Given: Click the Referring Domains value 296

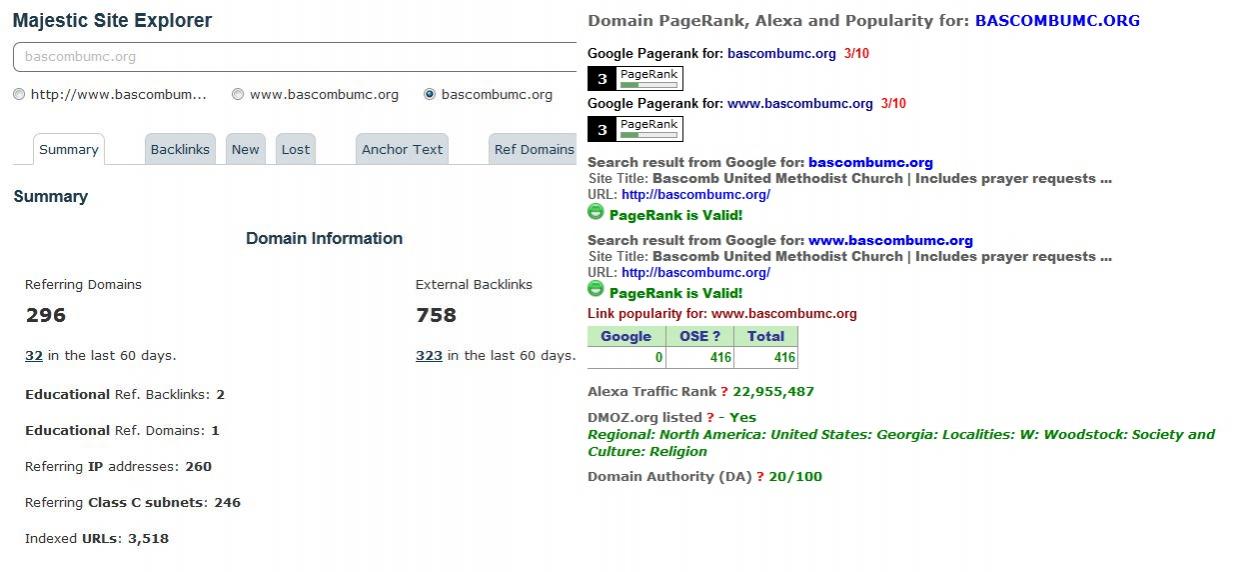Looking at the screenshot, I should (45, 316).
